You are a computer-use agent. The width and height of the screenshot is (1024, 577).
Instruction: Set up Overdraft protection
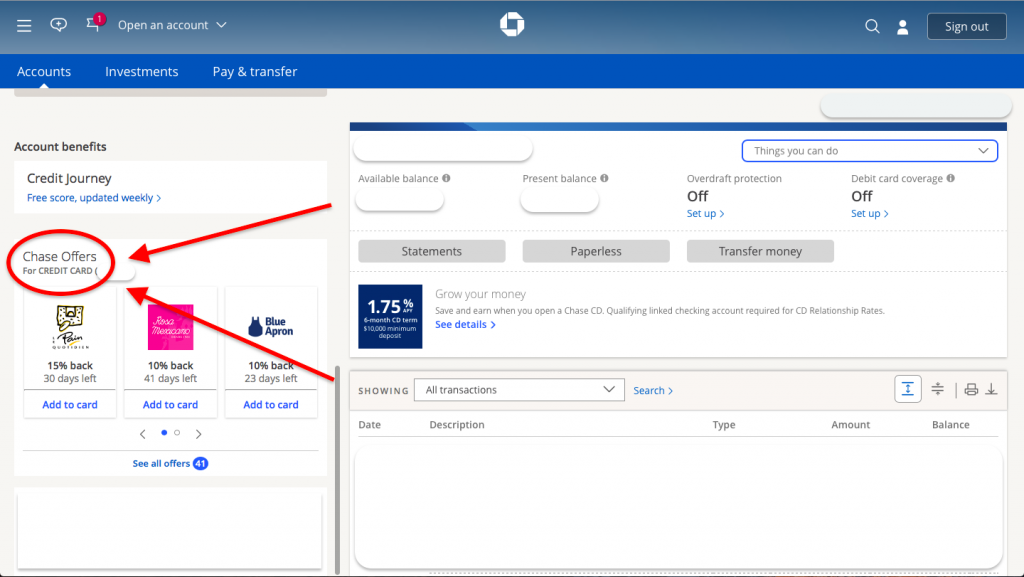tap(705, 213)
